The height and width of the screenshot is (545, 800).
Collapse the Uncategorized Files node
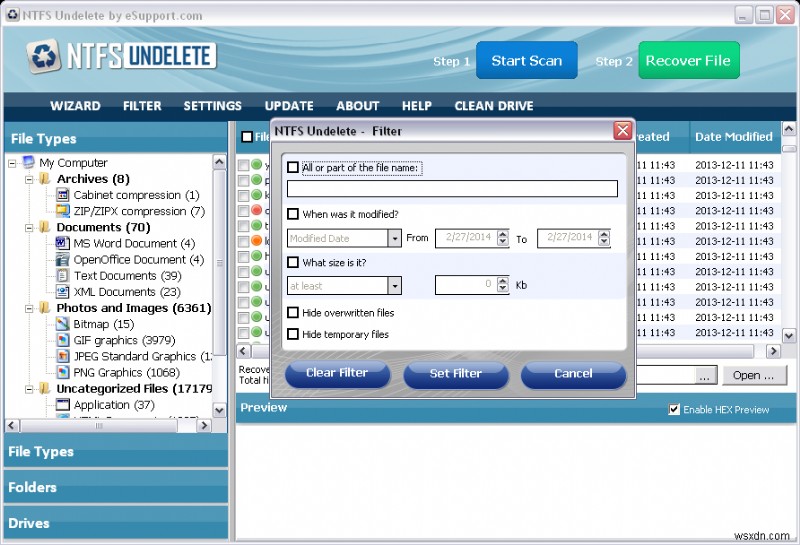(29, 389)
